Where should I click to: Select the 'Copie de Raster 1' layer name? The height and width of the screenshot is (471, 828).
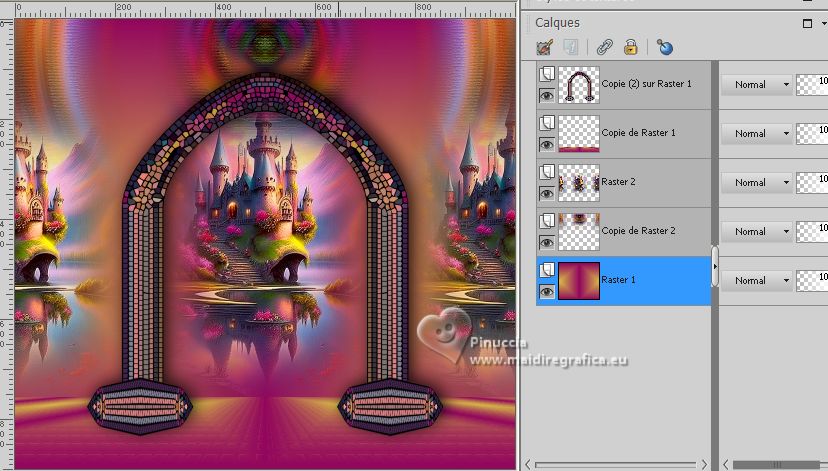[638, 133]
